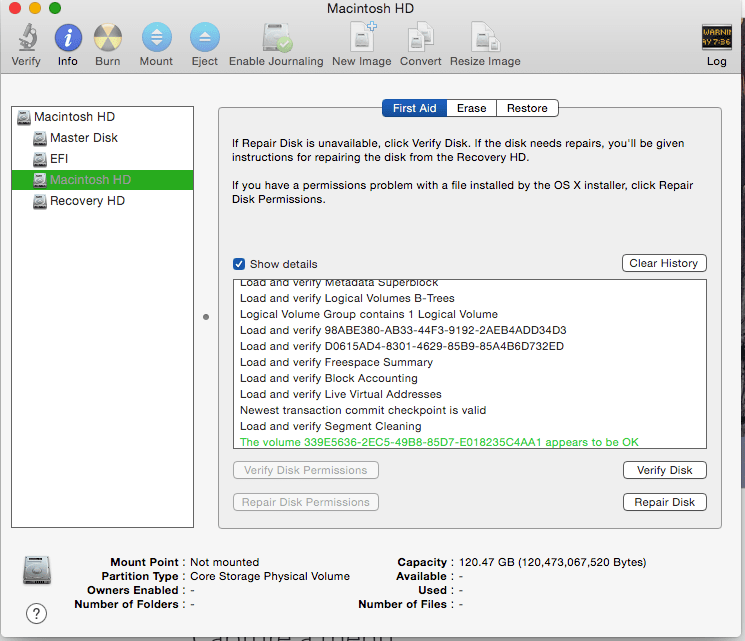Click 'Newest transaction commit checkpoint is valid' line
Screen dimensions: 745x641
(x=363, y=410)
